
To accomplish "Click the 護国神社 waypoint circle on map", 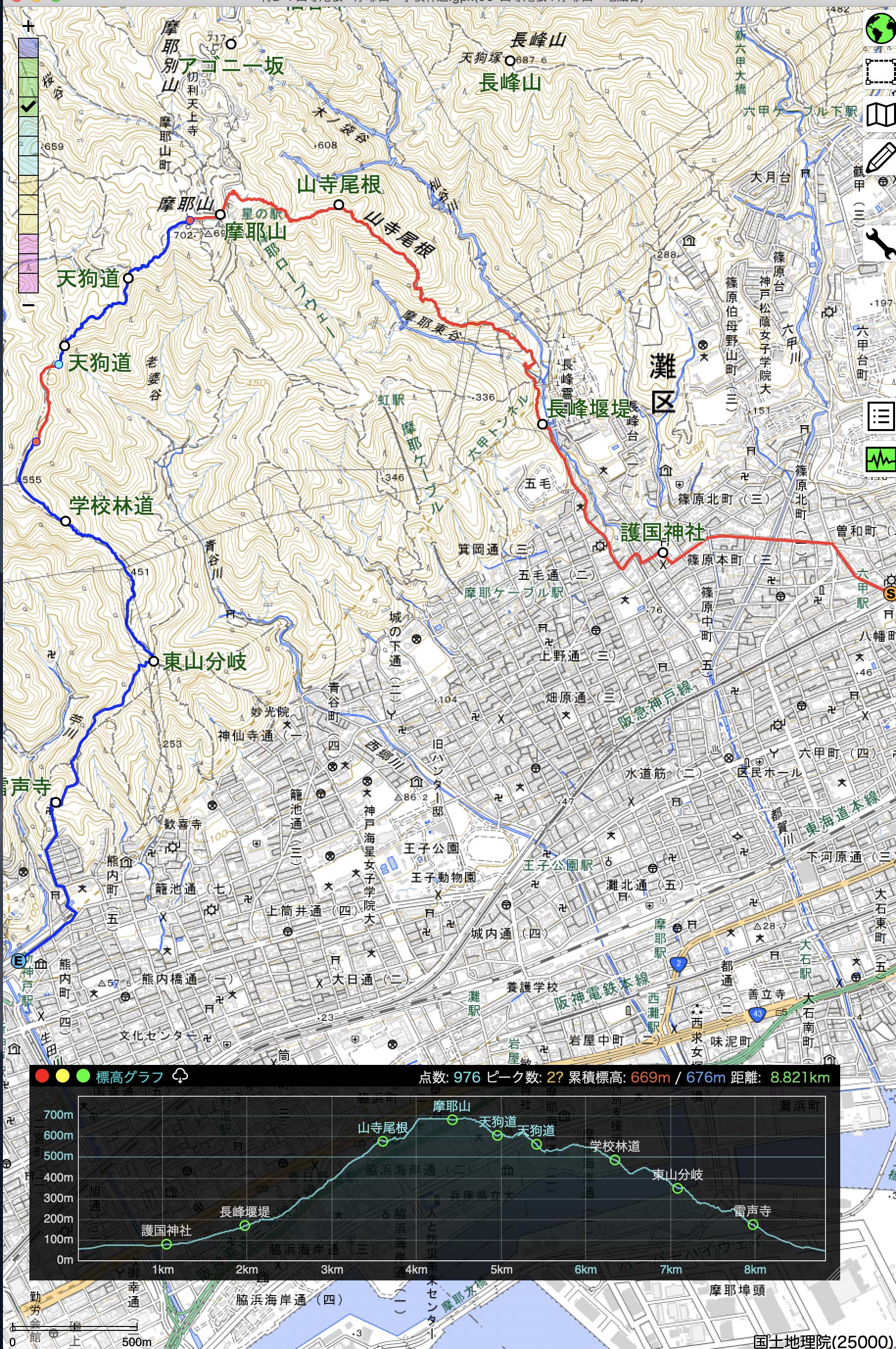I will pos(662,553).
